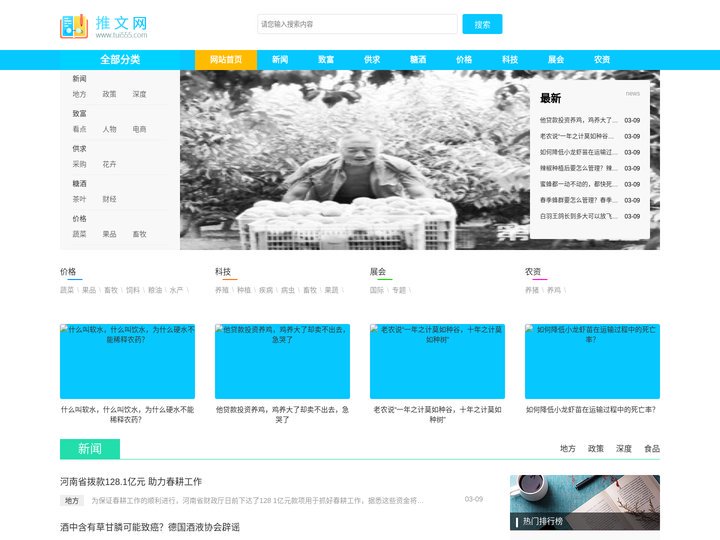This screenshot has height=540, width=720.
Task: Open the 老农说 article card image
Action: tap(437, 361)
